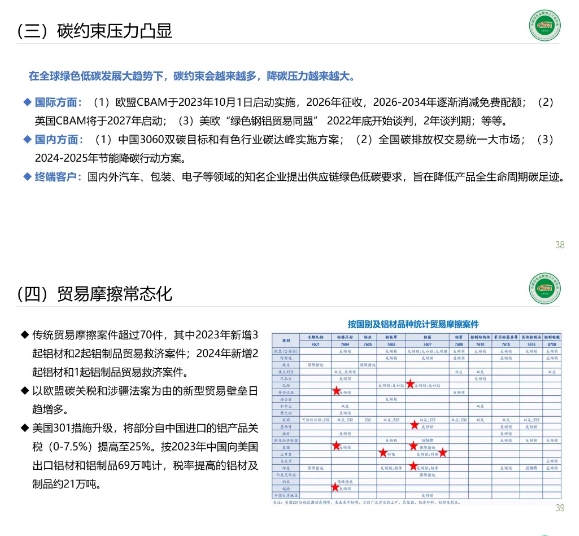
Task: Select the heading (三) 碳约束压力凸显
Action: (95, 31)
